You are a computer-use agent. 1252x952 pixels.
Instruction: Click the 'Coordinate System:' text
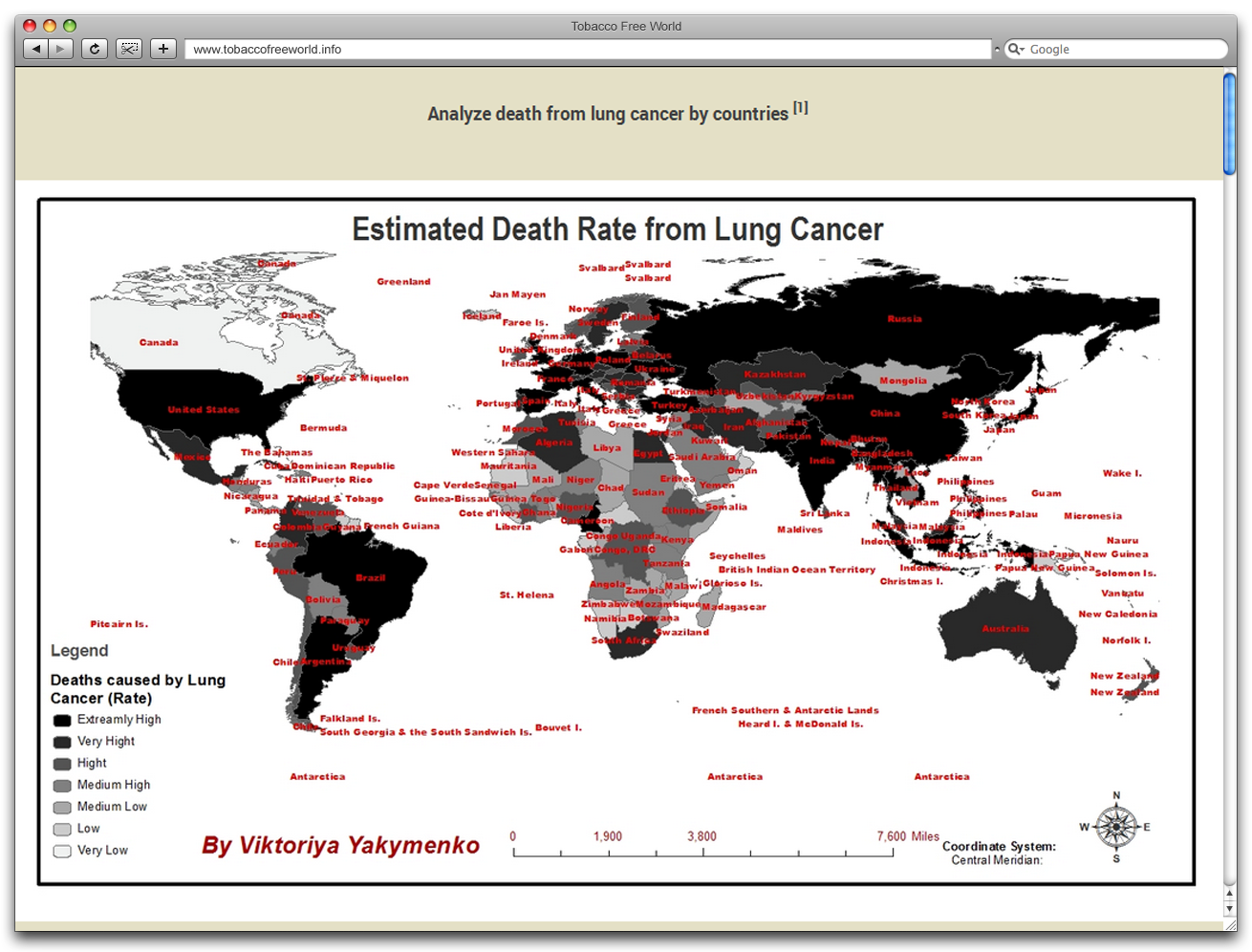click(999, 847)
